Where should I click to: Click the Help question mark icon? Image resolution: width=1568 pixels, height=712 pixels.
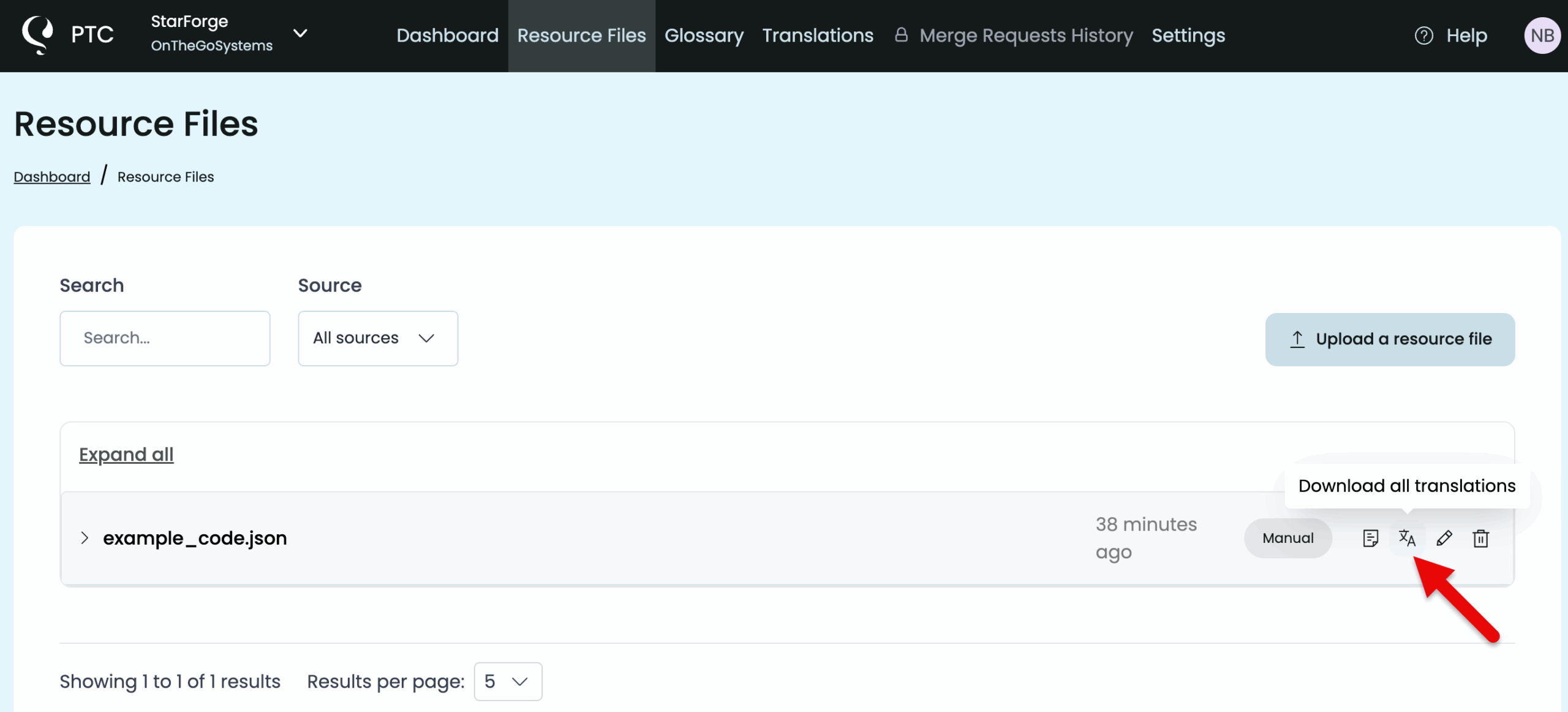(x=1423, y=36)
